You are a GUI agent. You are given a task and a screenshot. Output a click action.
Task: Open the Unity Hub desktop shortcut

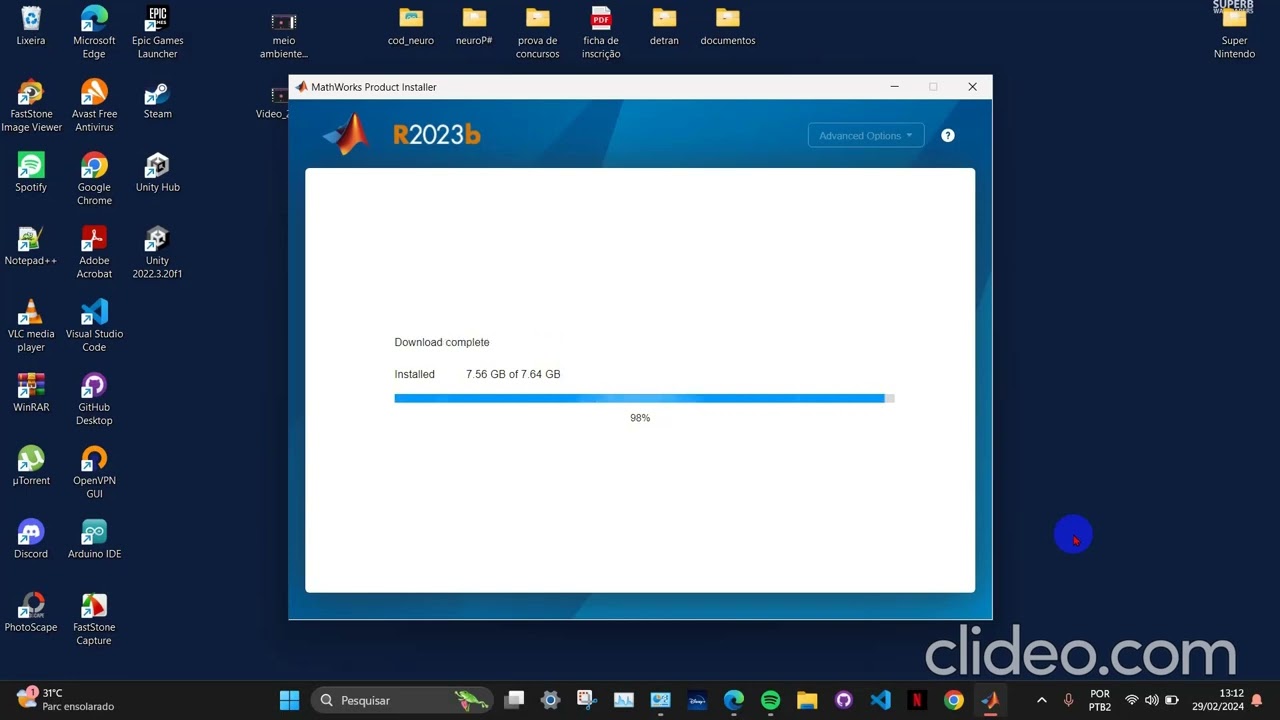click(x=157, y=173)
